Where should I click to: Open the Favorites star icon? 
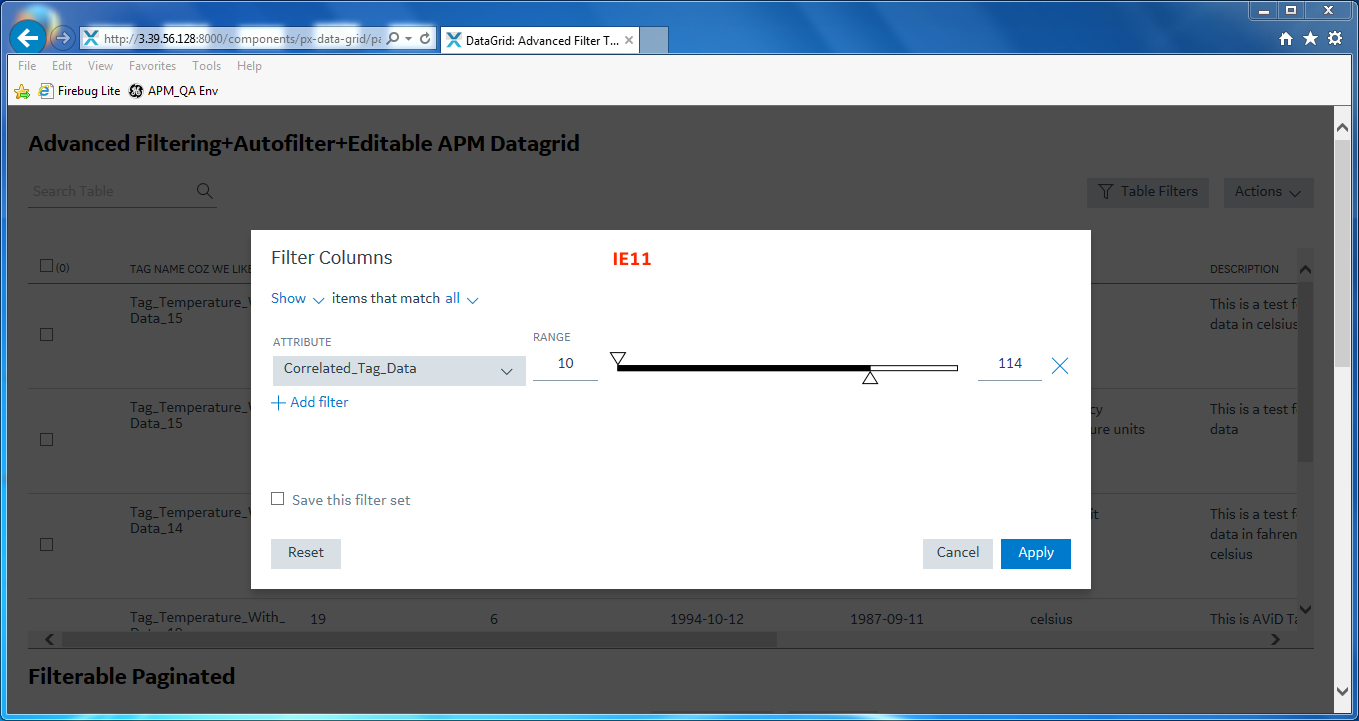pyautogui.click(x=1311, y=39)
